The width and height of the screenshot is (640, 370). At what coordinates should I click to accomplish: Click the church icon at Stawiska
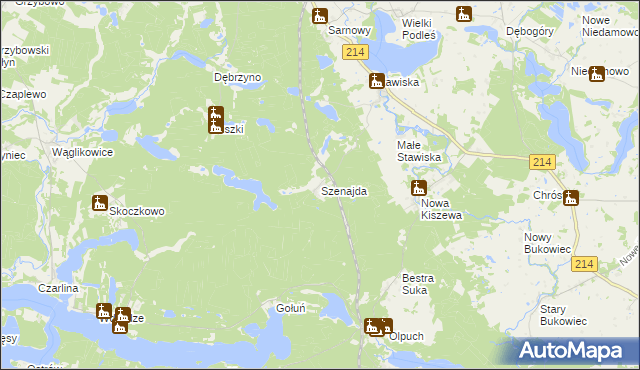click(x=377, y=81)
